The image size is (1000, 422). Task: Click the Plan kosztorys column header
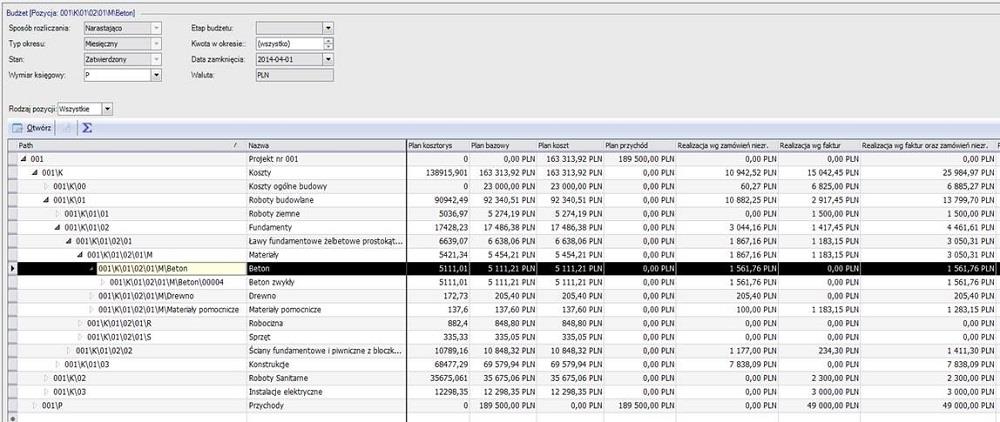click(437, 146)
